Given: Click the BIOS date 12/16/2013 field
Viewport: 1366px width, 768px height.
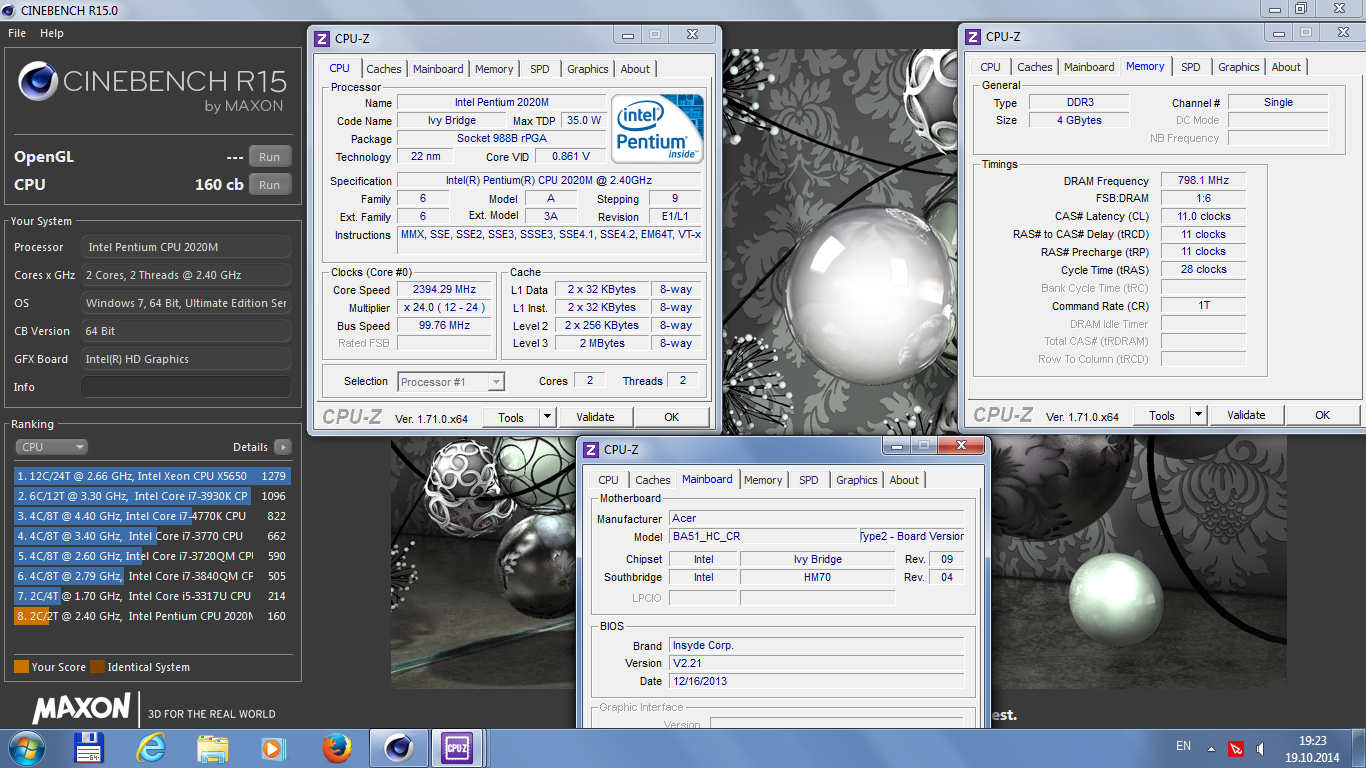Looking at the screenshot, I should [816, 681].
